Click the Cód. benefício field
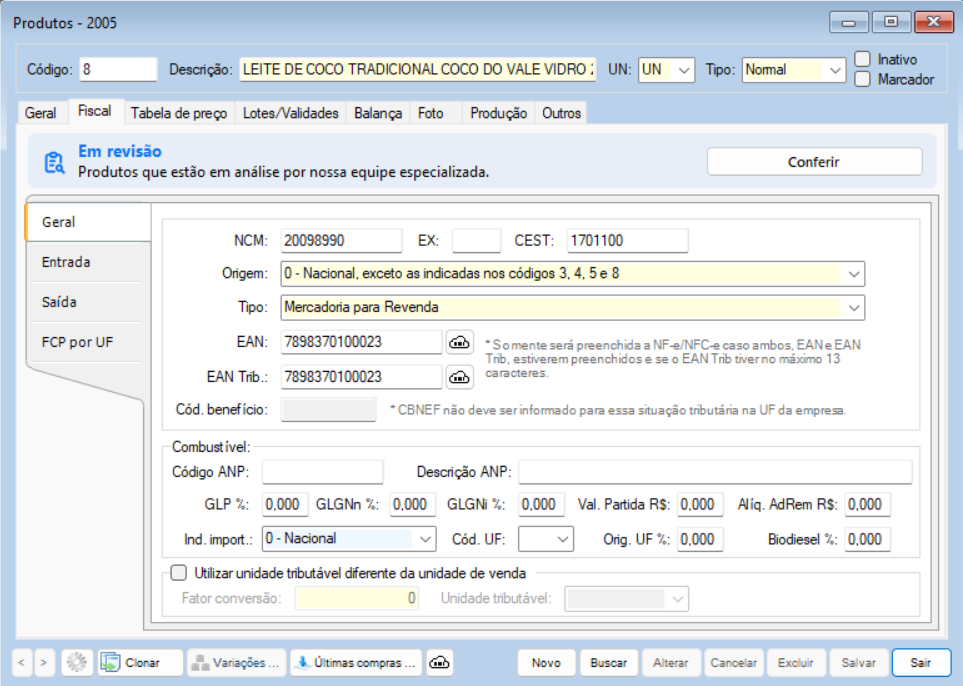 (x=329, y=410)
